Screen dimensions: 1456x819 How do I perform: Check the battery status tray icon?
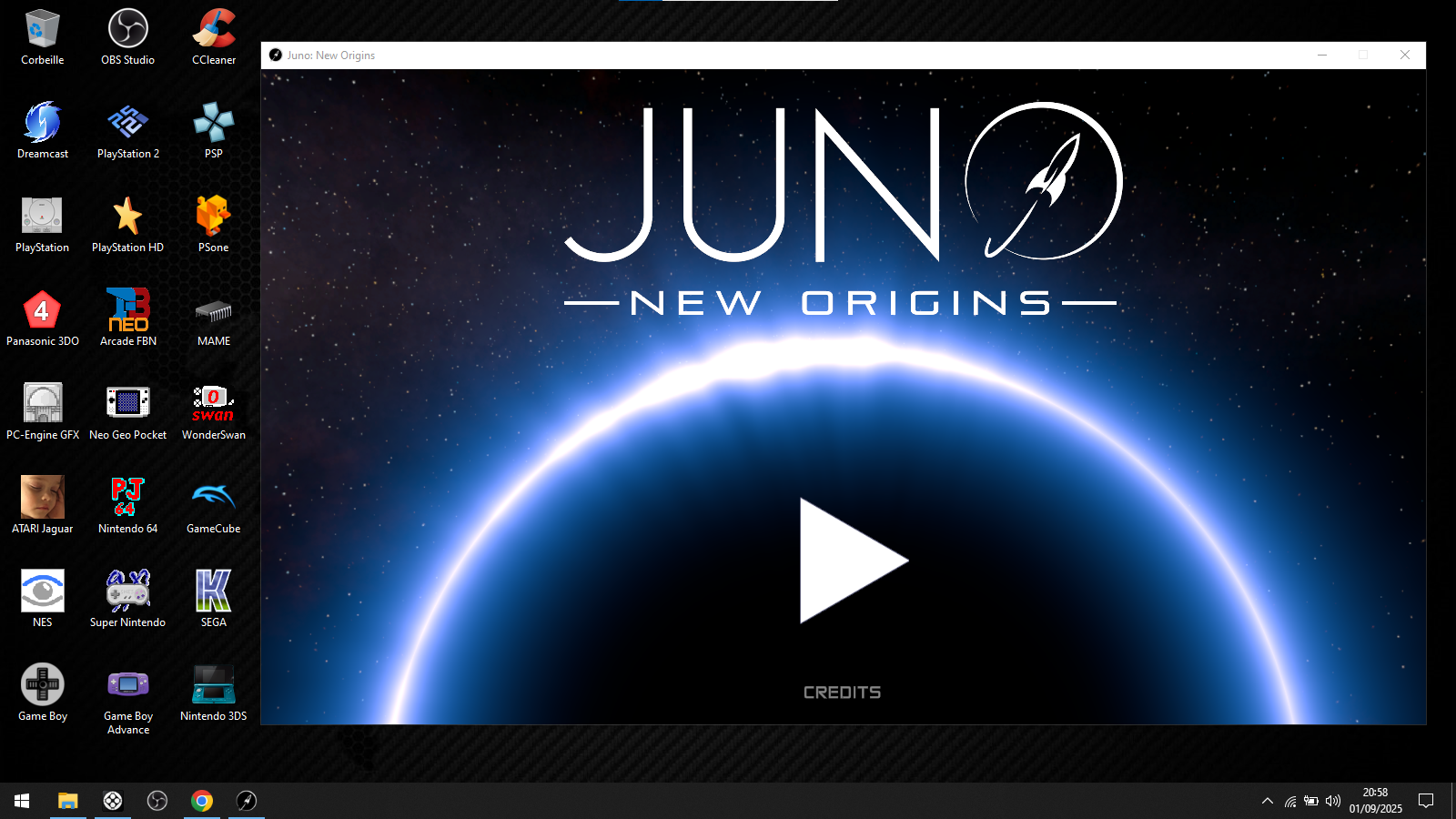(x=1311, y=801)
